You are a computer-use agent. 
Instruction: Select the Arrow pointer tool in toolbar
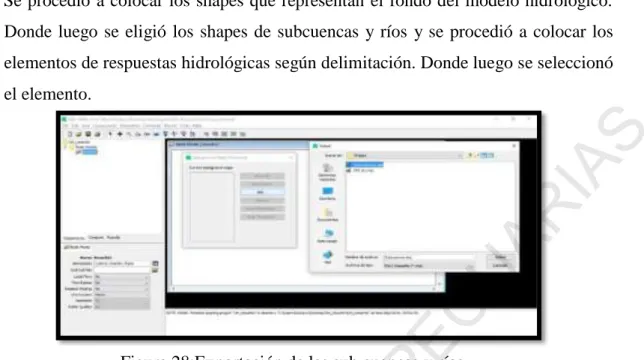pos(110,134)
